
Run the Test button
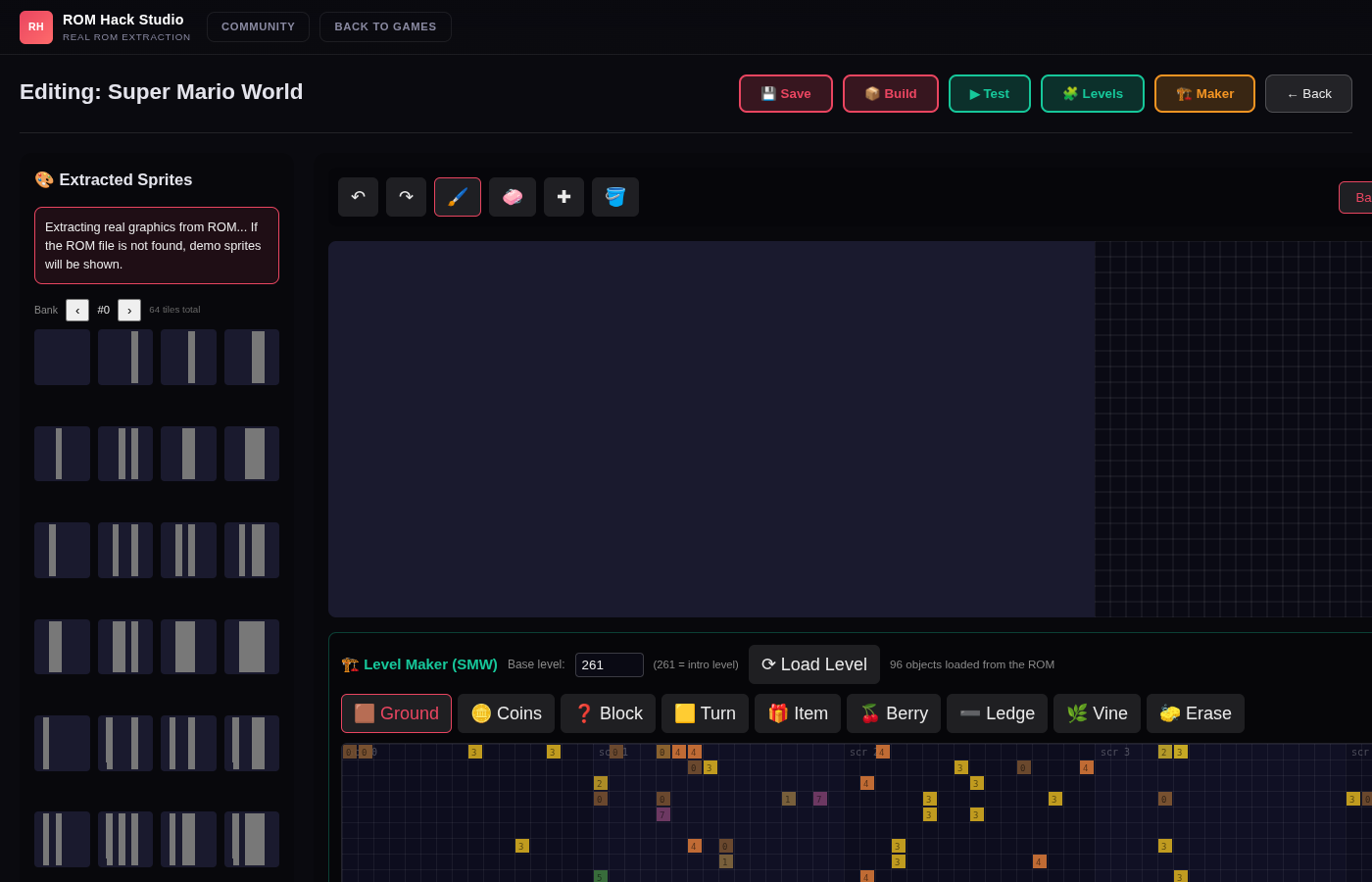click(x=990, y=94)
